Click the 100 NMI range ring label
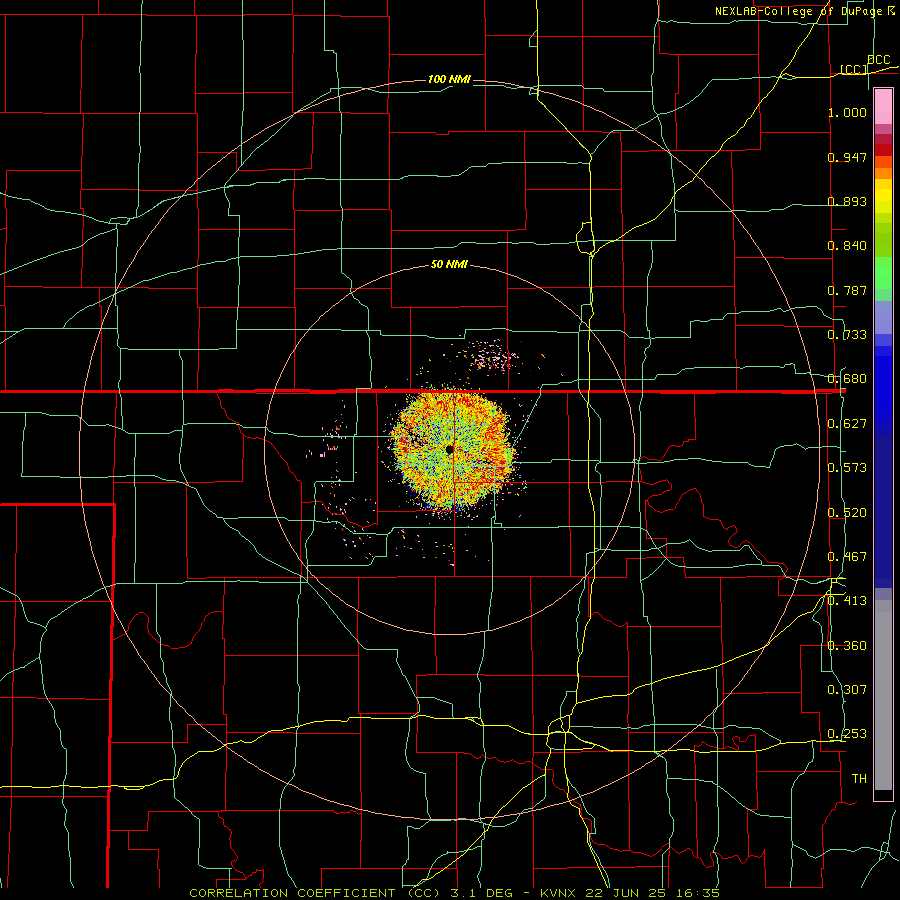Image resolution: width=900 pixels, height=900 pixels. pyautogui.click(x=449, y=79)
